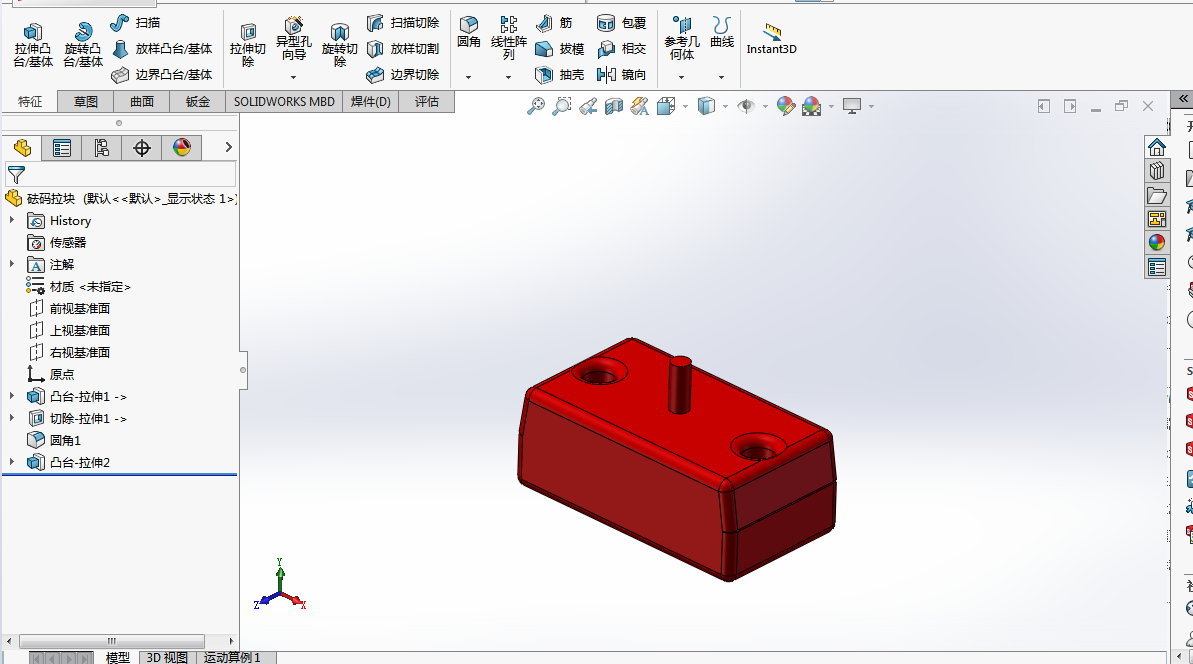
Task: Click the Section View icon
Action: (613, 106)
